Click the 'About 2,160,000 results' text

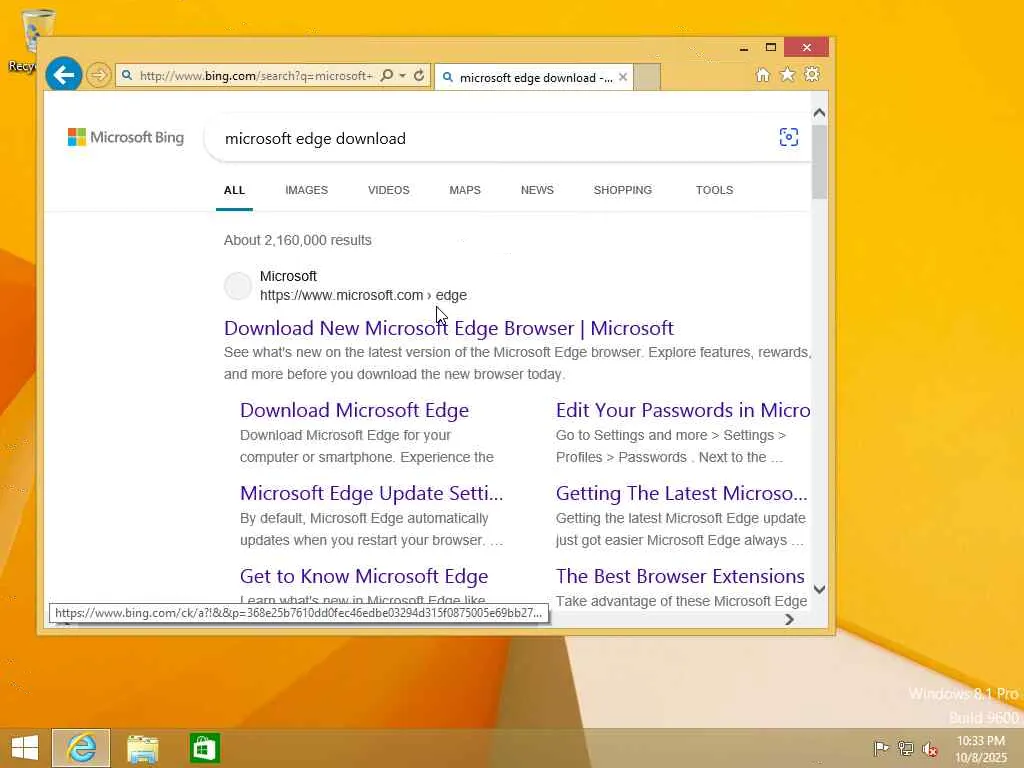298,240
